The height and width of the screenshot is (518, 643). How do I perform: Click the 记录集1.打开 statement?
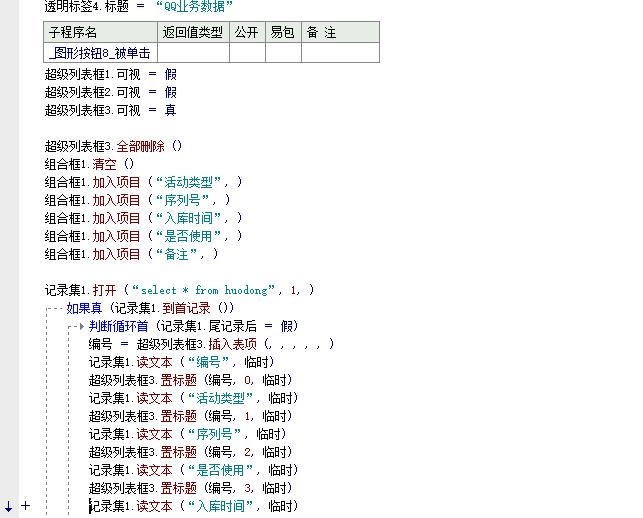180,290
